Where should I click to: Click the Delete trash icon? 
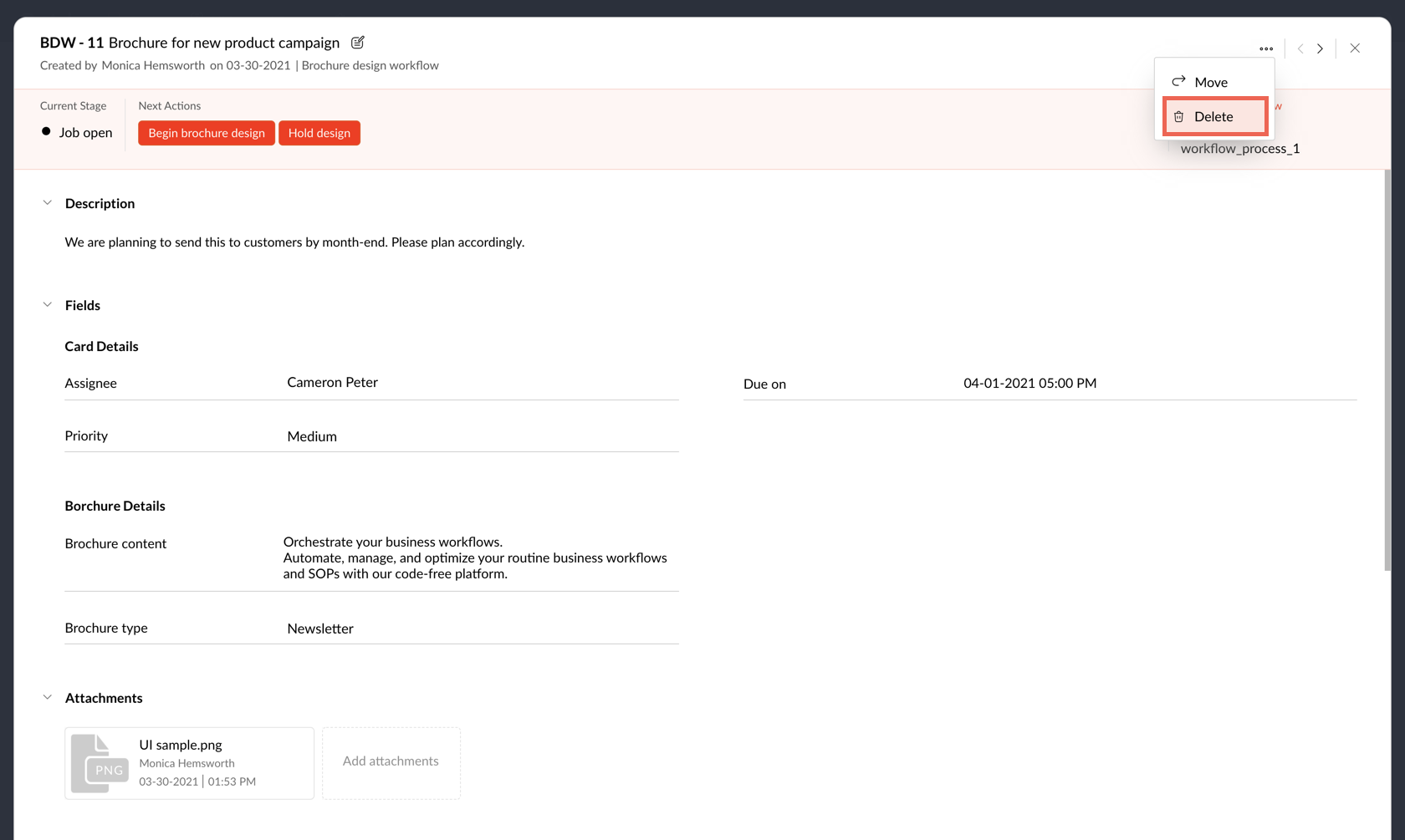click(x=1178, y=117)
